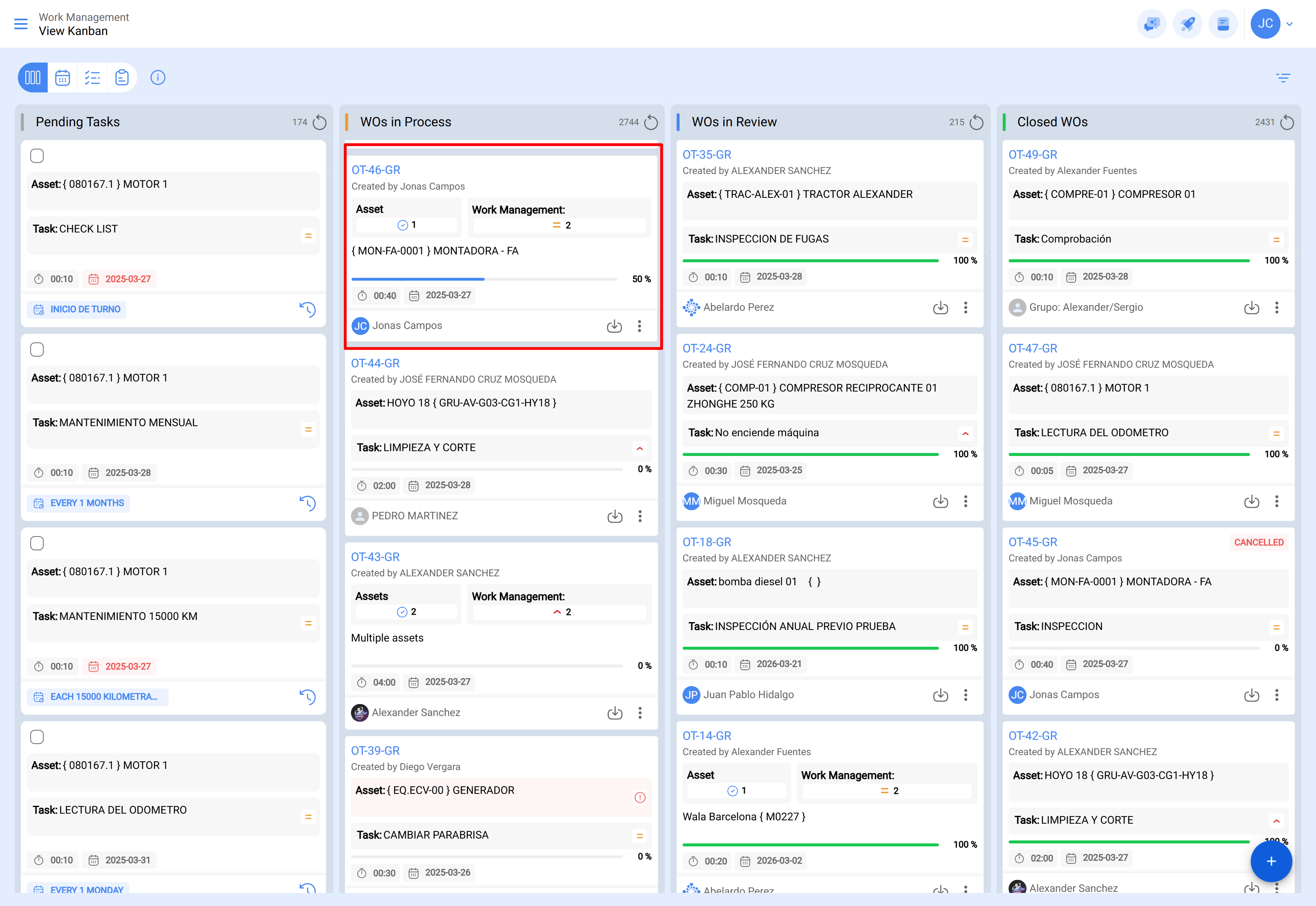Open work order OT-35-GR

[707, 154]
